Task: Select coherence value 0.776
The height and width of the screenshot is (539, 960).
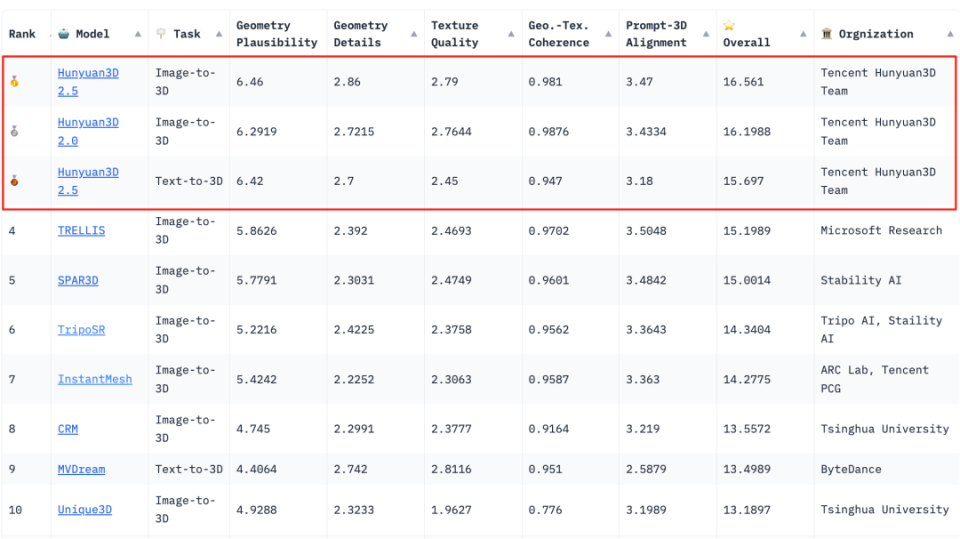Action: pos(545,510)
